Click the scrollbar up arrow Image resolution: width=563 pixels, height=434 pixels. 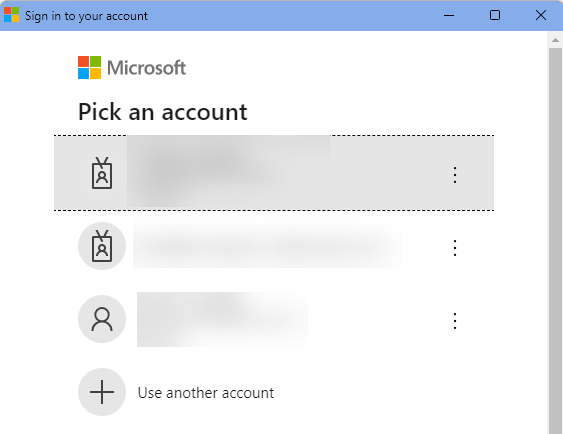click(555, 40)
